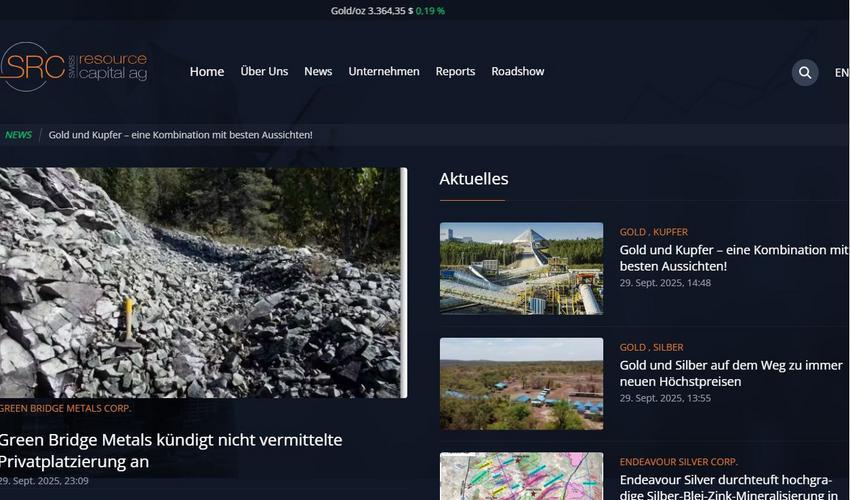This screenshot has width=850, height=500.
Task: Click the SILBER category tag
Action: [x=668, y=348]
